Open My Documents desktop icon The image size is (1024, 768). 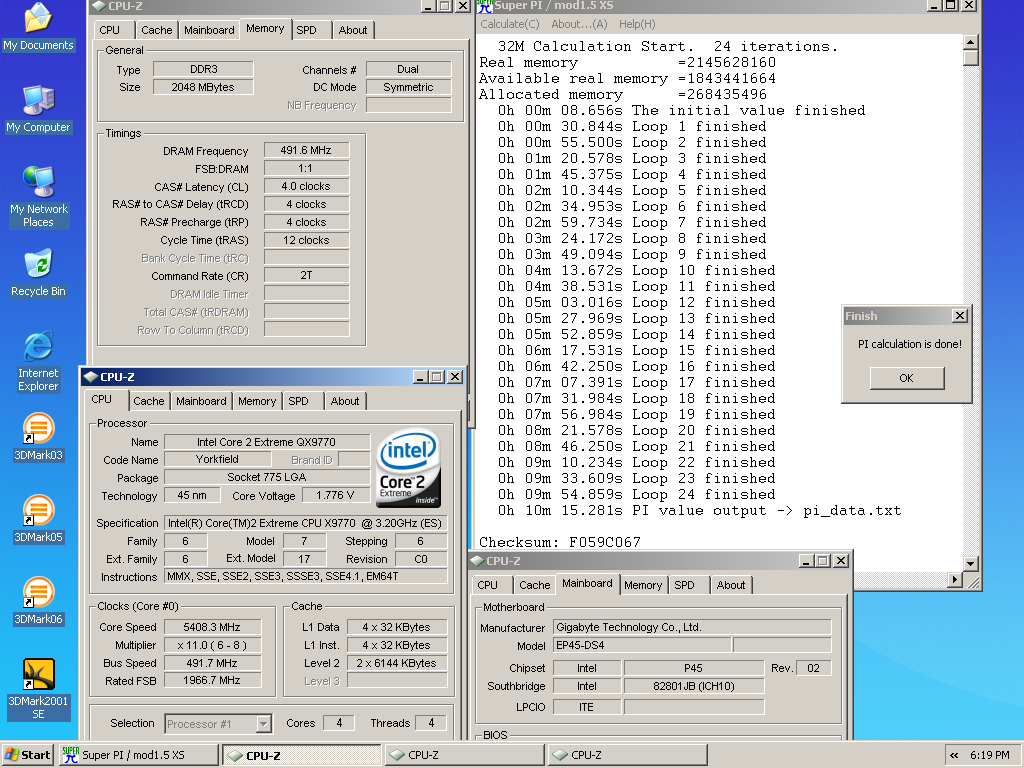tap(38, 26)
